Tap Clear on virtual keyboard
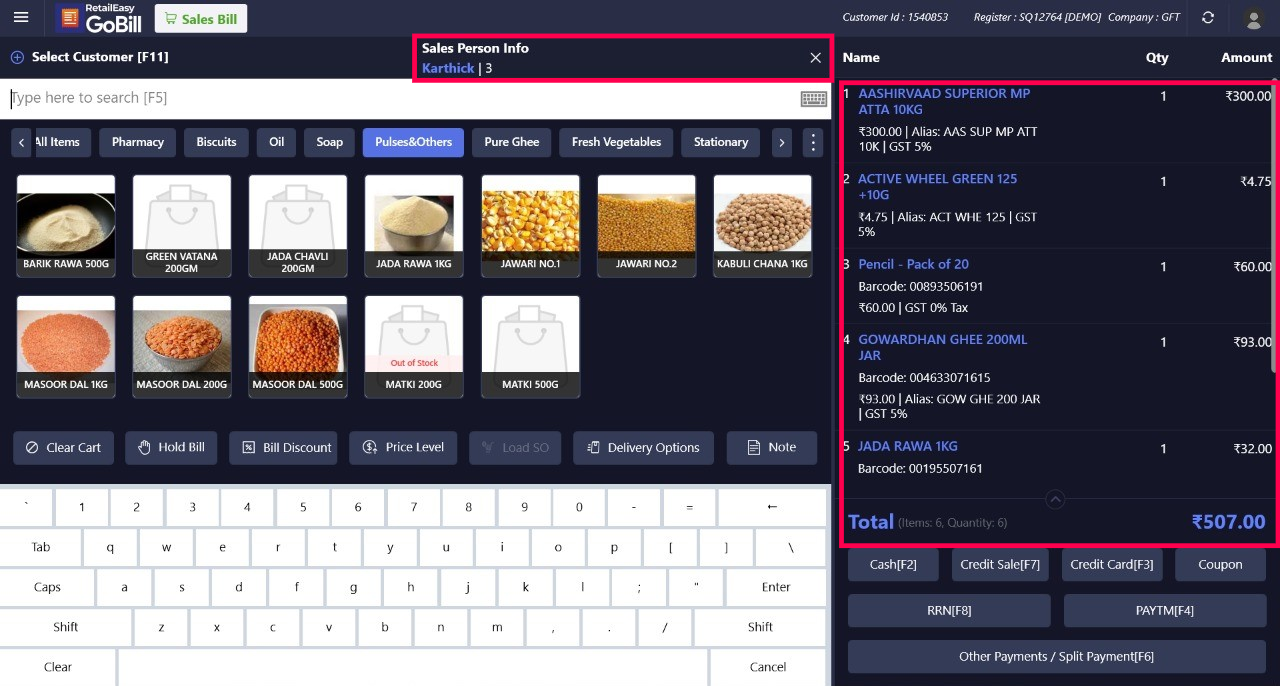Image resolution: width=1280 pixels, height=686 pixels. click(x=58, y=667)
